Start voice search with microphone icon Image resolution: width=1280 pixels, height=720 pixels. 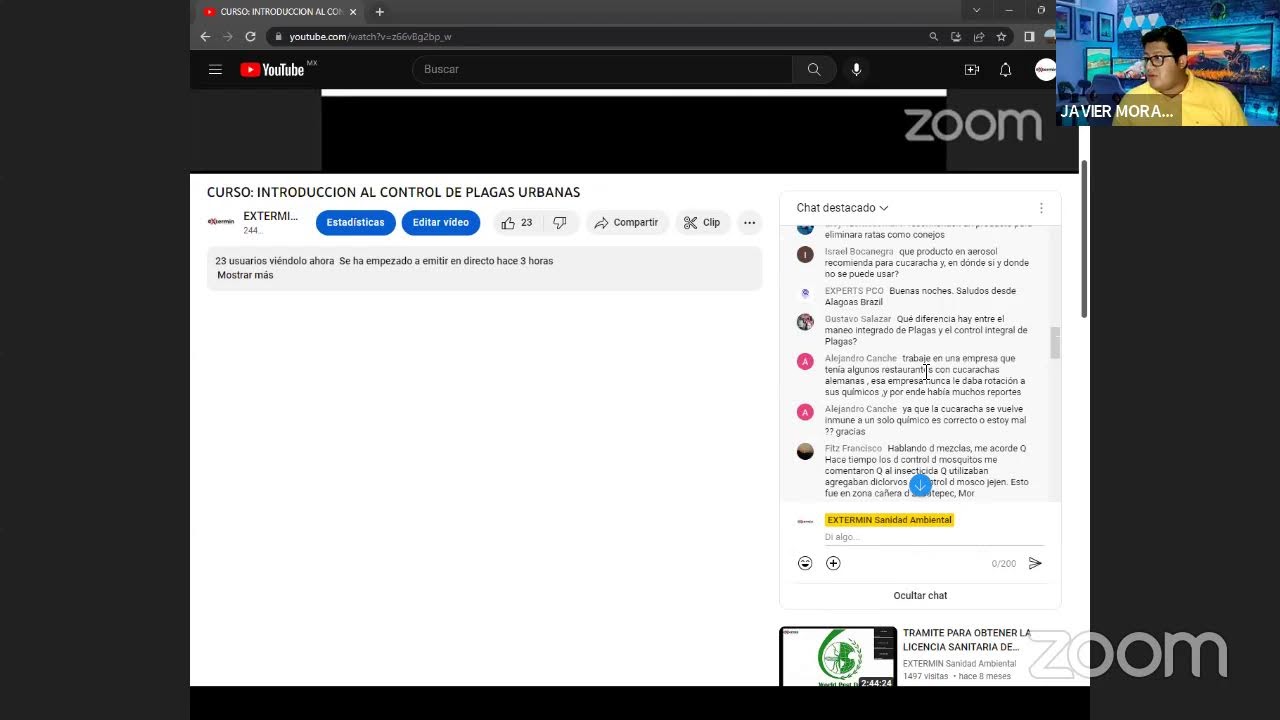click(x=856, y=69)
